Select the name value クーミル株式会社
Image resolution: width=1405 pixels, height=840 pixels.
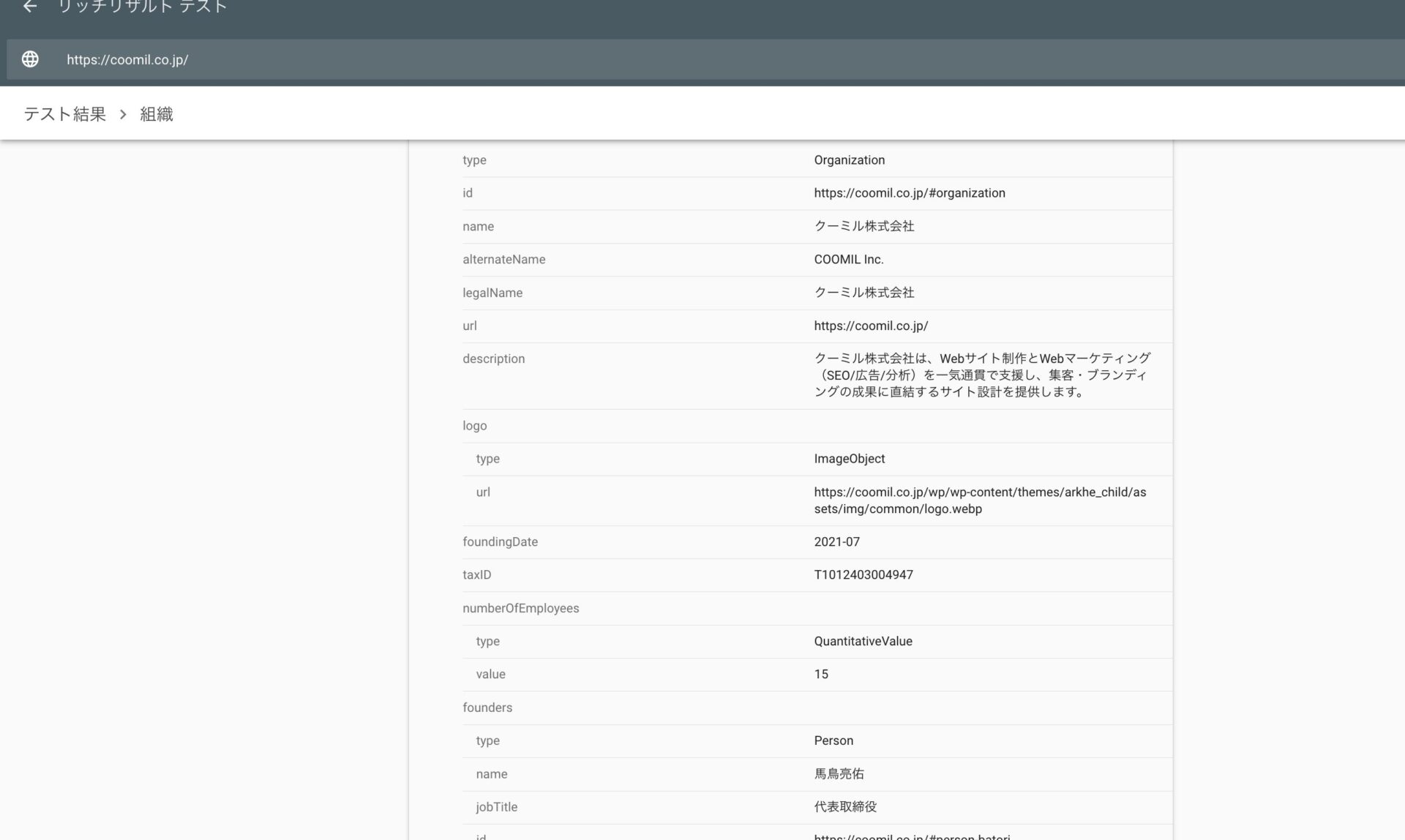[864, 226]
